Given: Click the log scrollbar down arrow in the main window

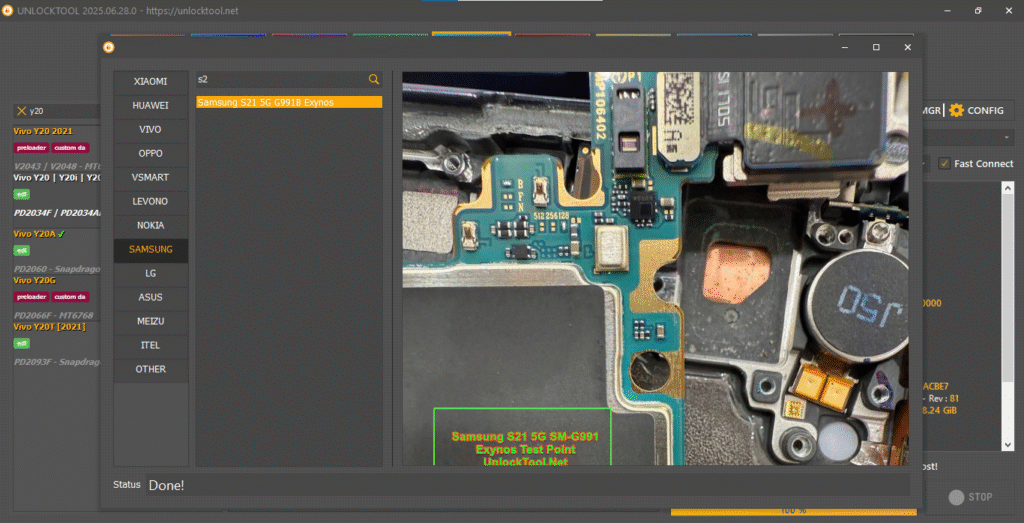Looking at the screenshot, I should pos(1008,445).
